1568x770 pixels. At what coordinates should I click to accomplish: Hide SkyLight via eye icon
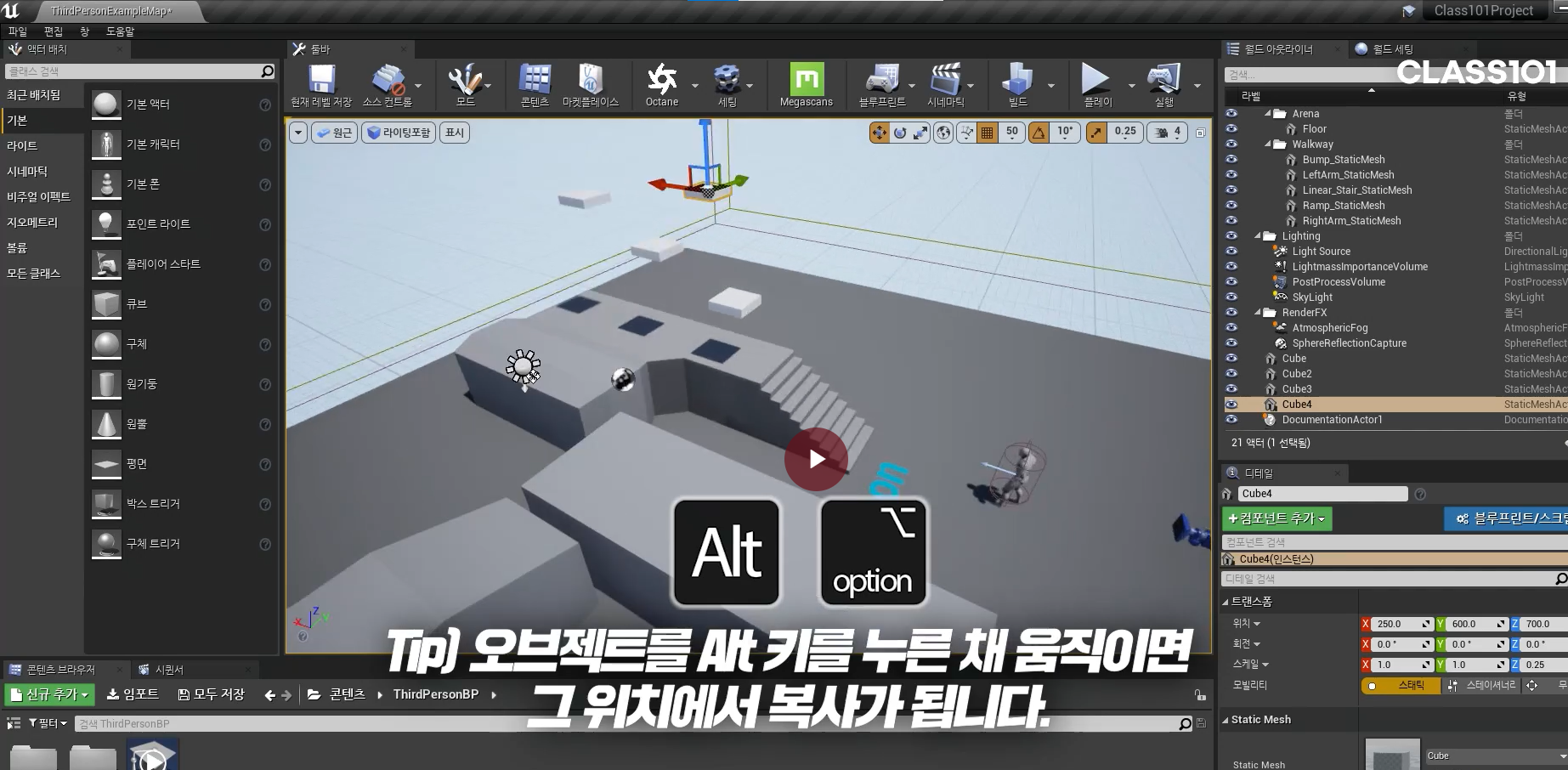[x=1231, y=297]
